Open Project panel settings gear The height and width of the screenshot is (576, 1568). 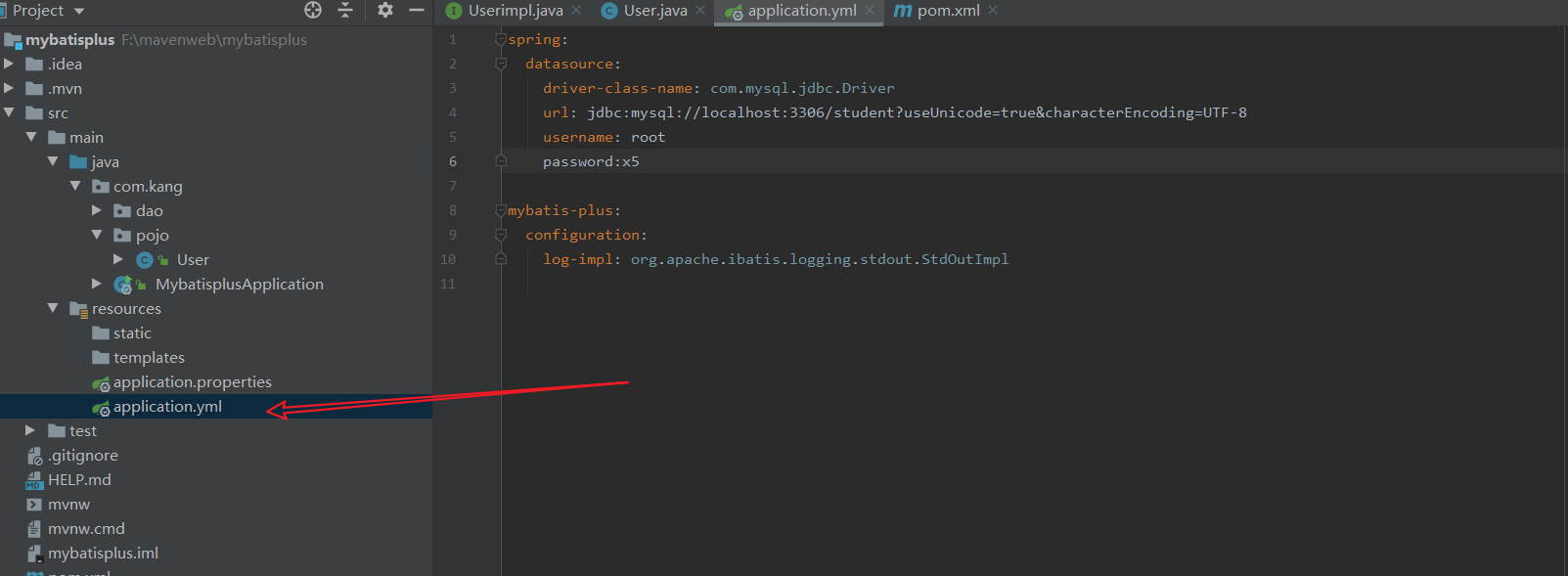pyautogui.click(x=385, y=10)
